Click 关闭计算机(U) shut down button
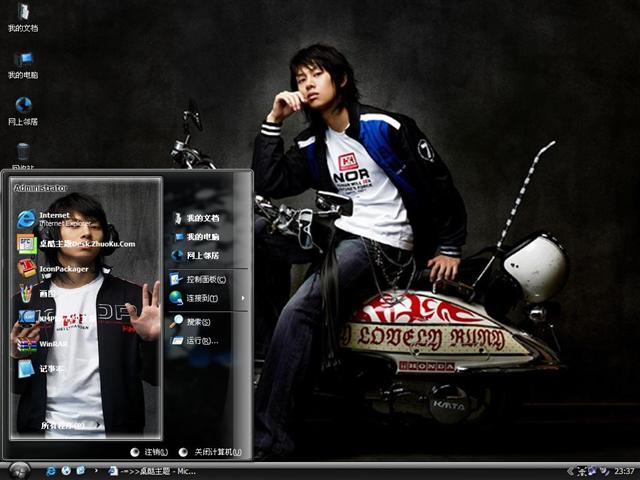640x480 pixels. coord(211,452)
